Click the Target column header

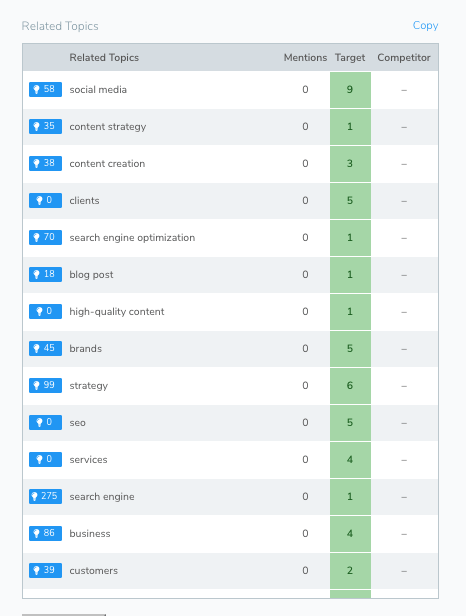tap(350, 57)
